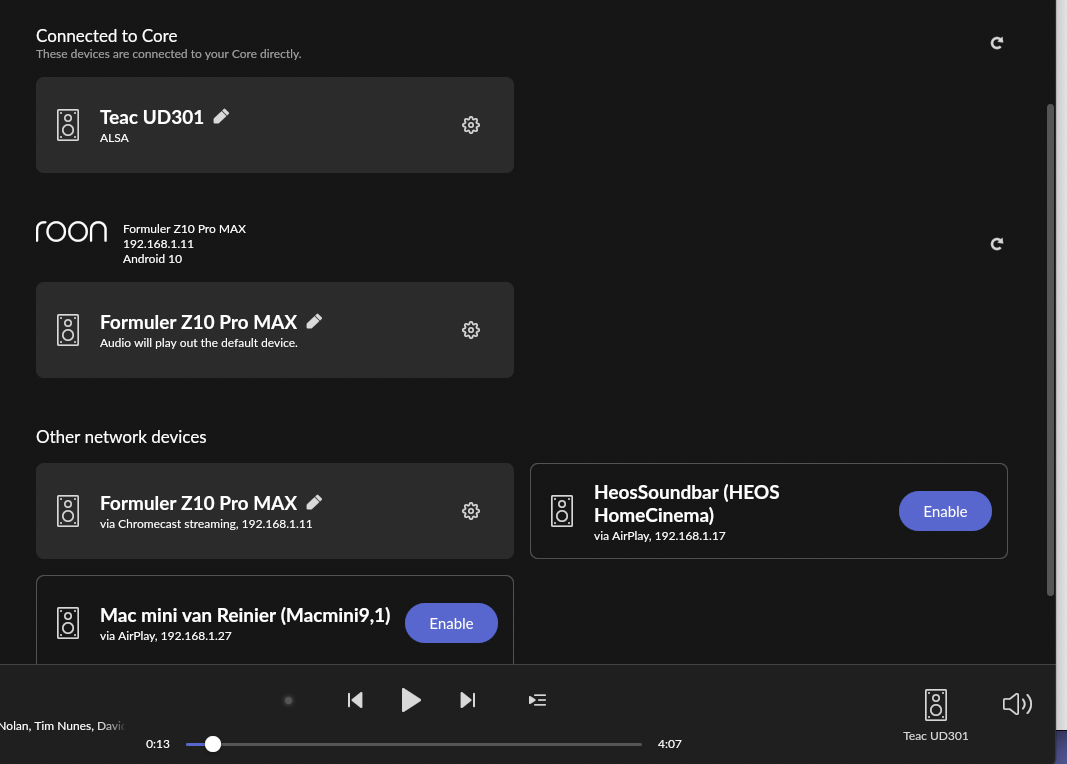The image size is (1067, 764).
Task: Click speaker icon on Mac mini card
Action: click(68, 623)
